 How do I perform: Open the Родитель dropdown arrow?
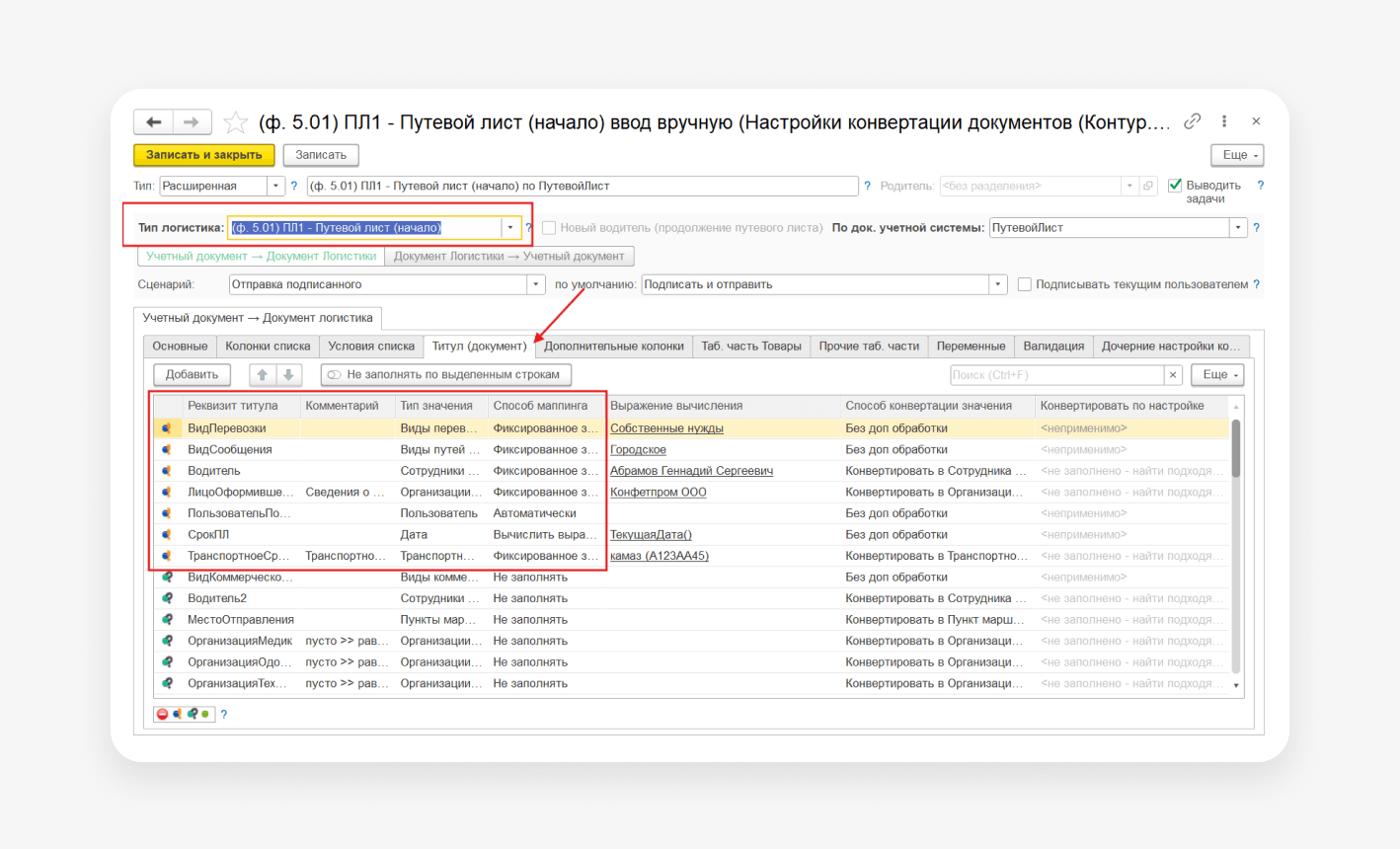[x=1129, y=186]
